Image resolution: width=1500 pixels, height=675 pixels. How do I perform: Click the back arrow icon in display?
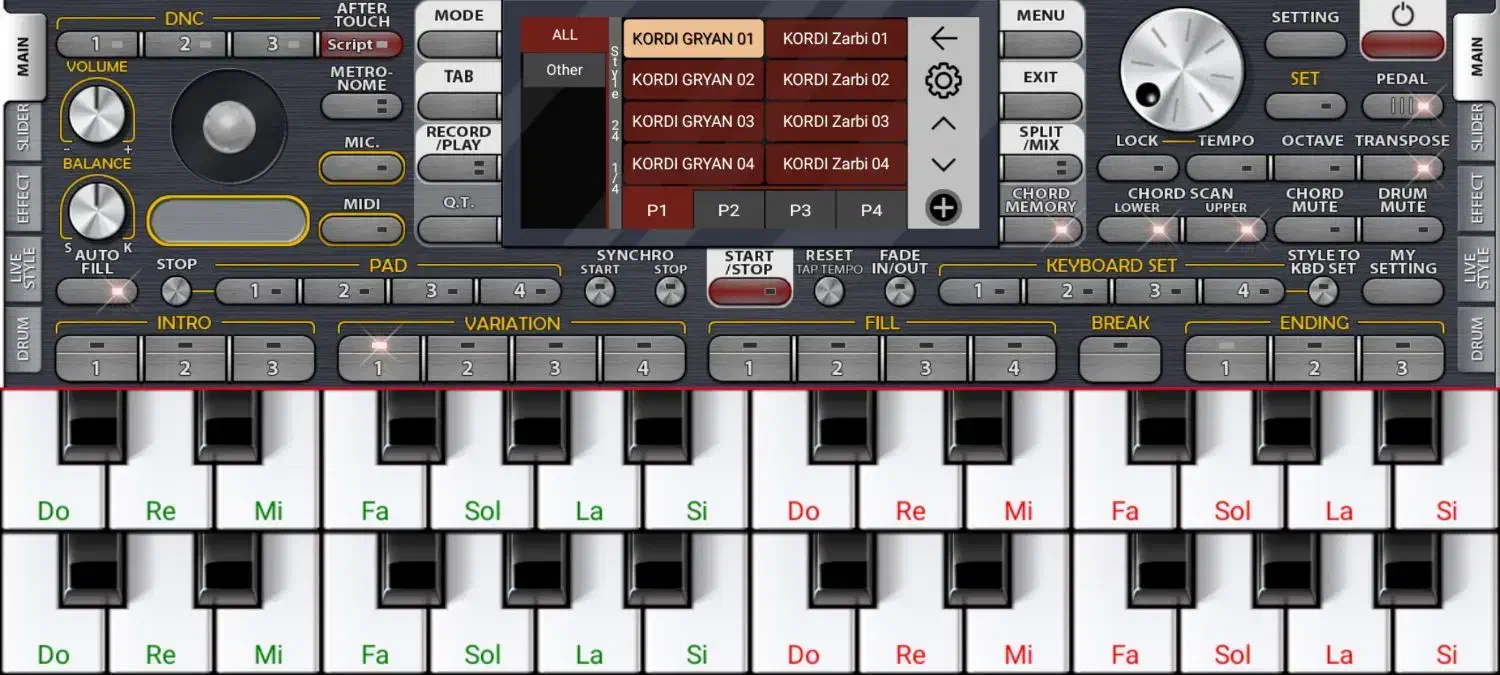(943, 38)
